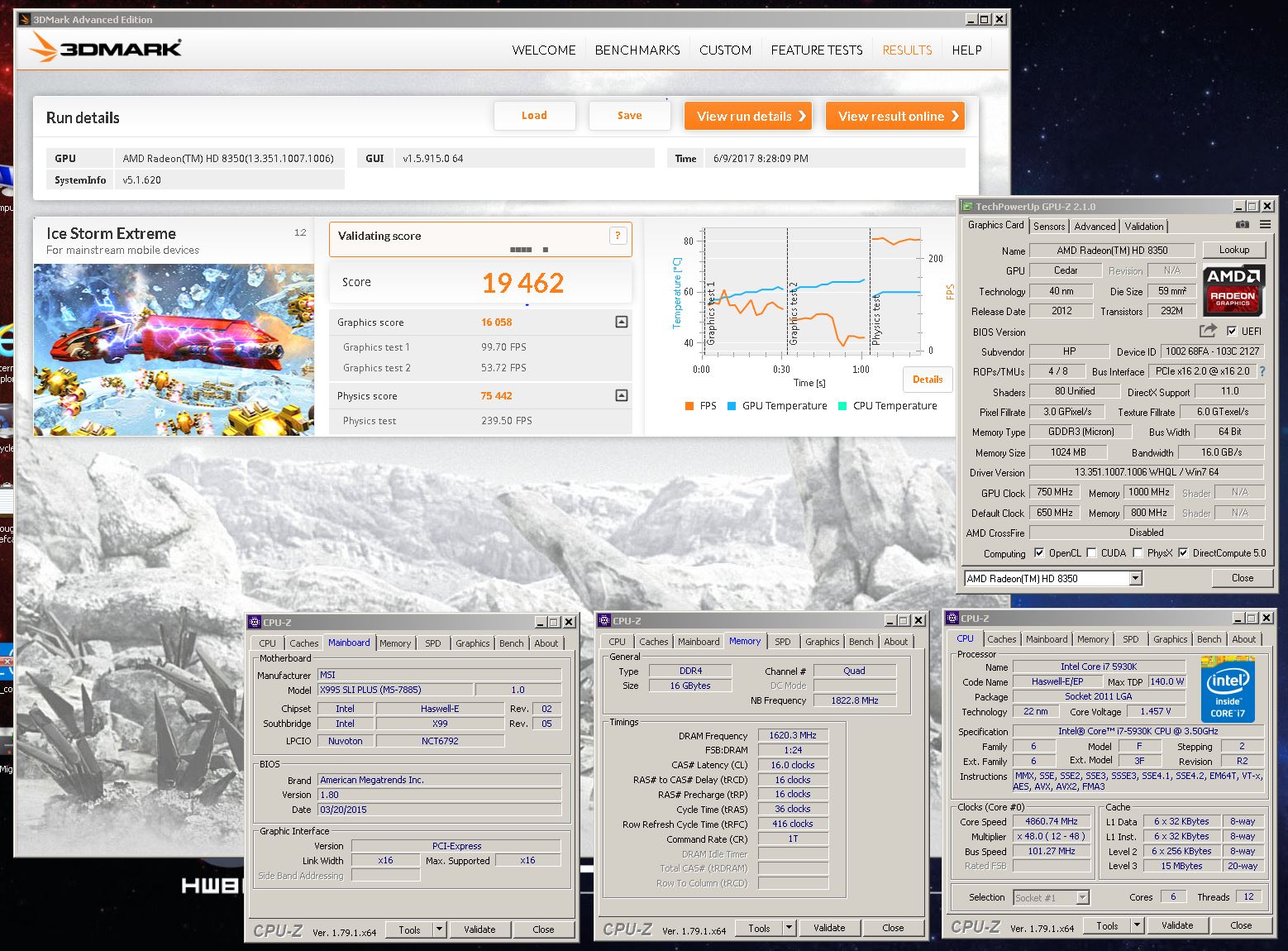Click the blue GPU Temperature legend swatch
This screenshot has height=951, width=1288.
(x=732, y=406)
